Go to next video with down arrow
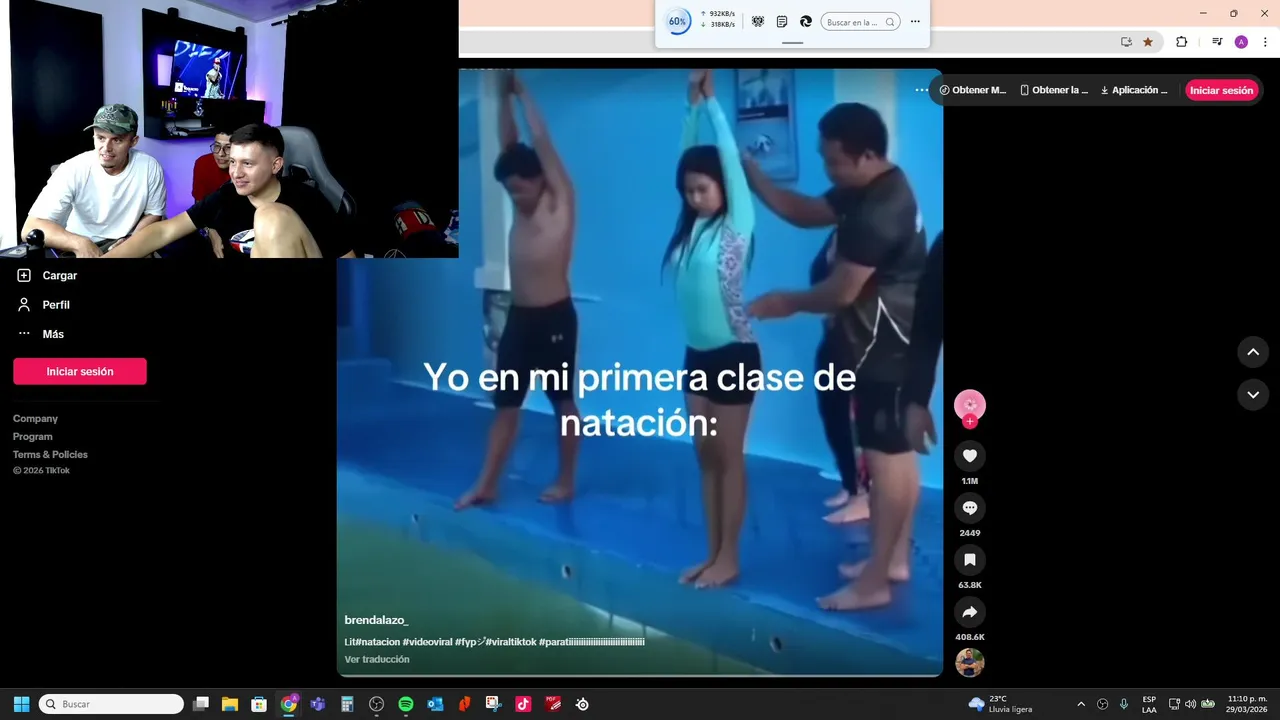This screenshot has width=1280, height=720. click(1253, 395)
